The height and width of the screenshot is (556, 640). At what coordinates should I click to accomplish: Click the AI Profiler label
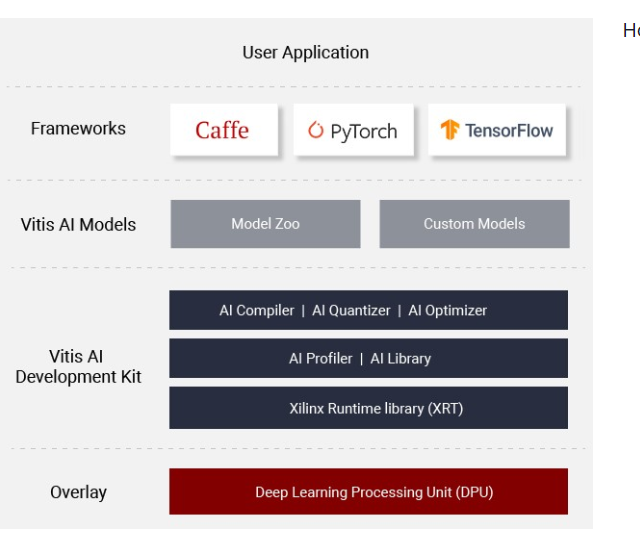point(320,358)
